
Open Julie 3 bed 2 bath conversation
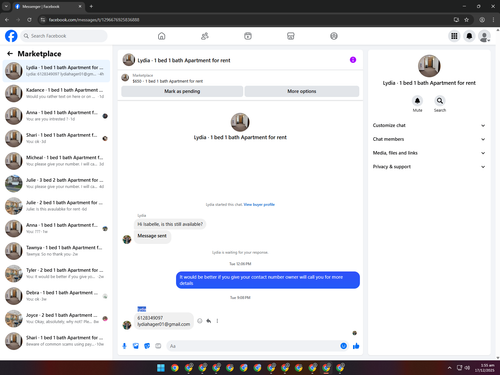coord(56,183)
